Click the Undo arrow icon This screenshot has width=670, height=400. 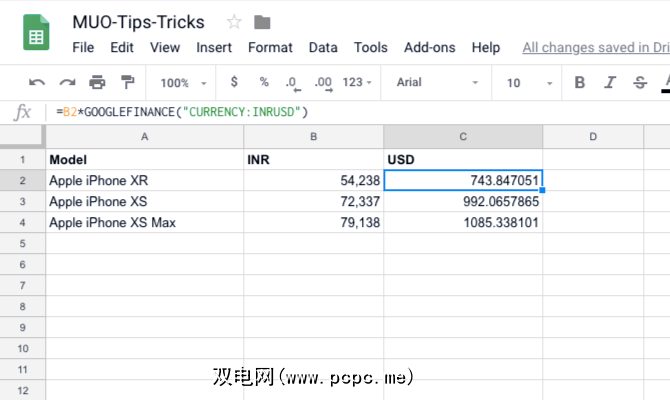click(x=37, y=83)
